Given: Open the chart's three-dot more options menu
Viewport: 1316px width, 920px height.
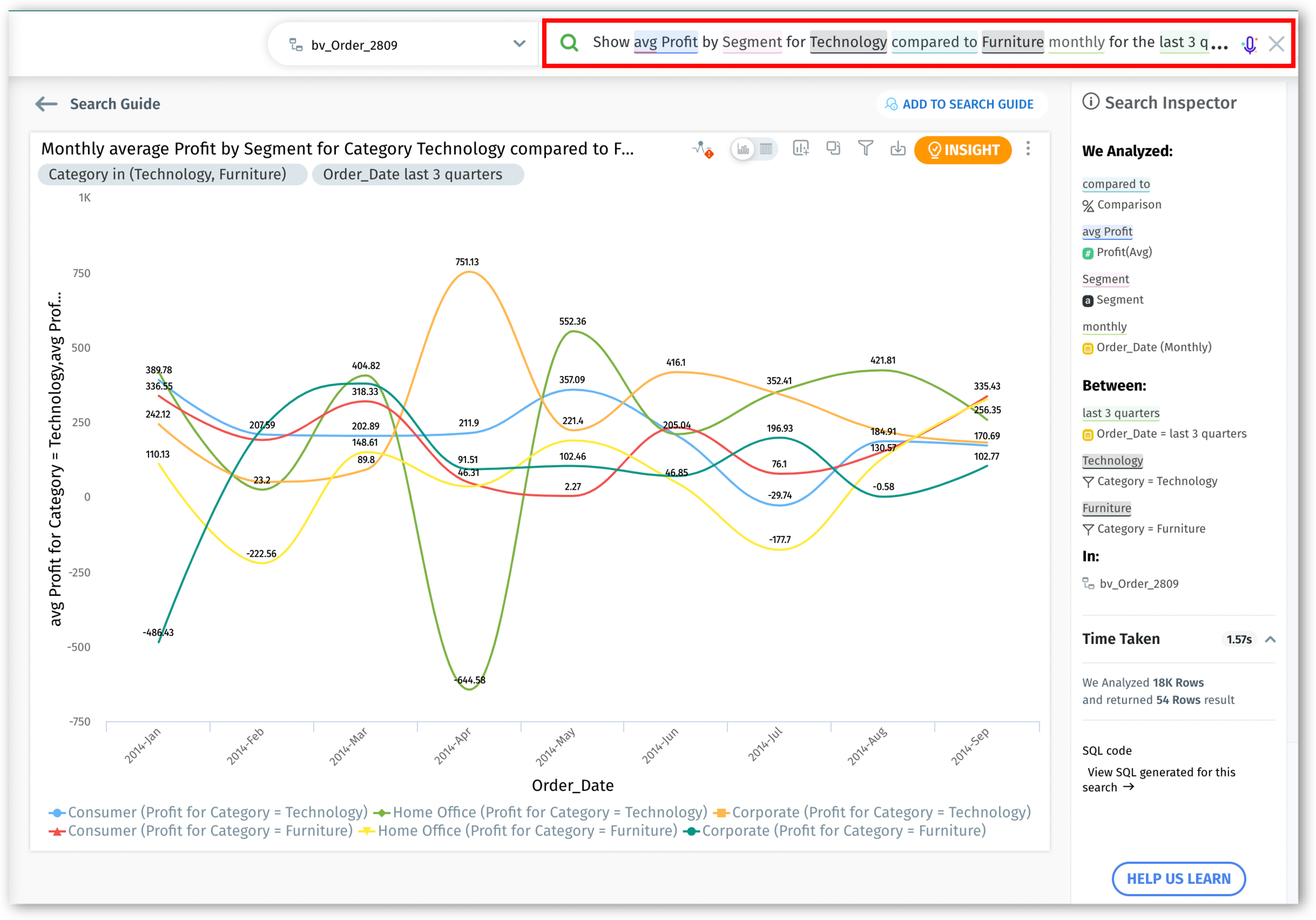Looking at the screenshot, I should [1028, 149].
